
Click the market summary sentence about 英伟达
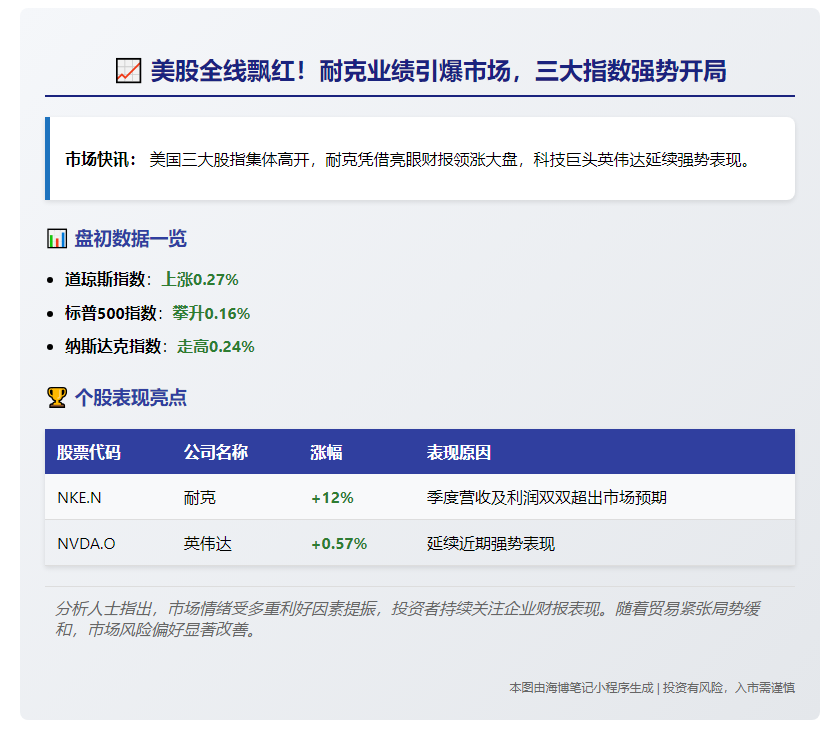pyautogui.click(x=449, y=160)
